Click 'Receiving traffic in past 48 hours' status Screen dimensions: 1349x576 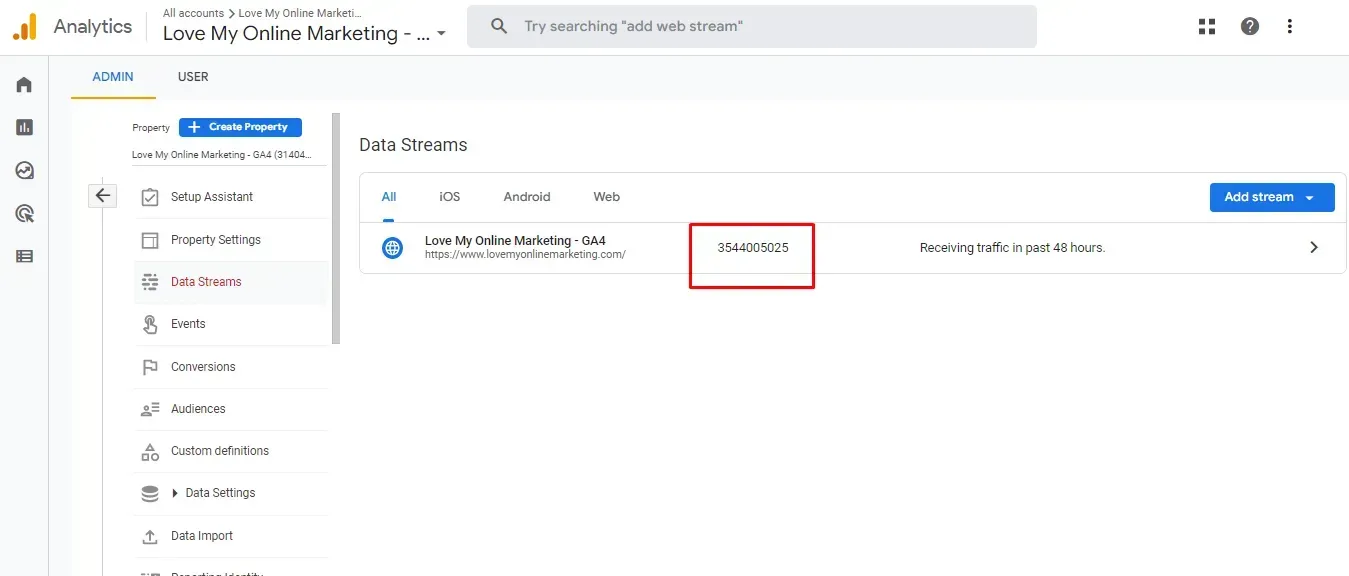[x=1012, y=248]
